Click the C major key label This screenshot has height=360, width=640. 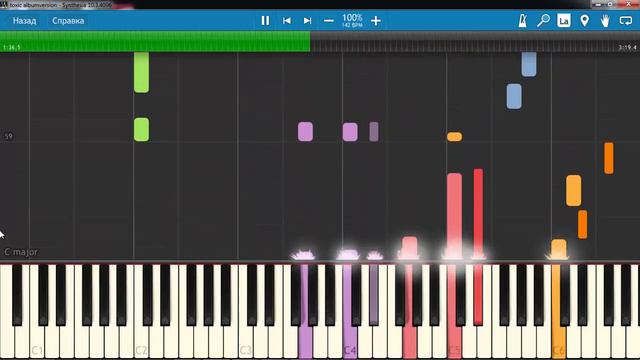[21, 252]
